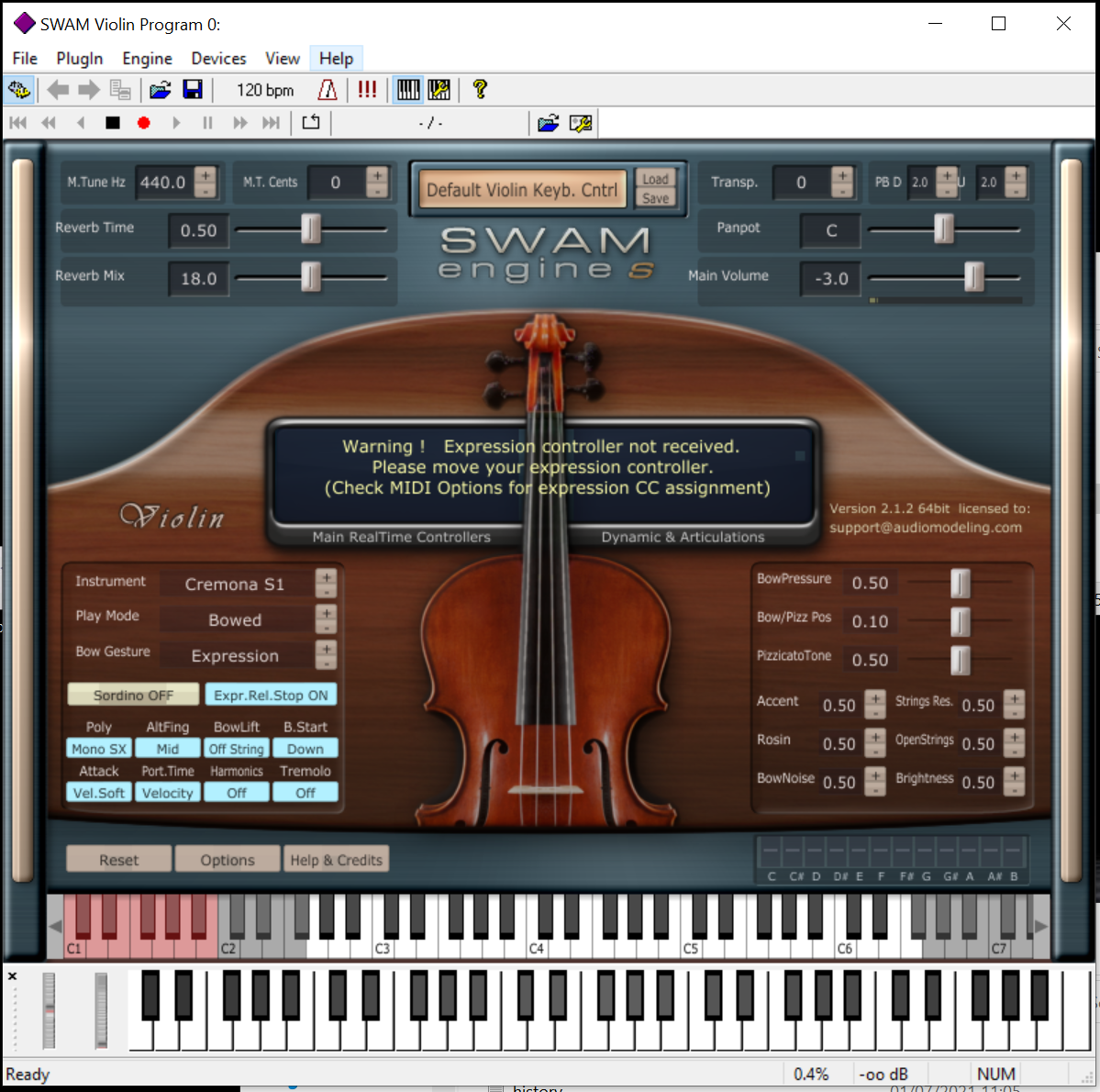Toggle Harmonics Off setting

[237, 792]
